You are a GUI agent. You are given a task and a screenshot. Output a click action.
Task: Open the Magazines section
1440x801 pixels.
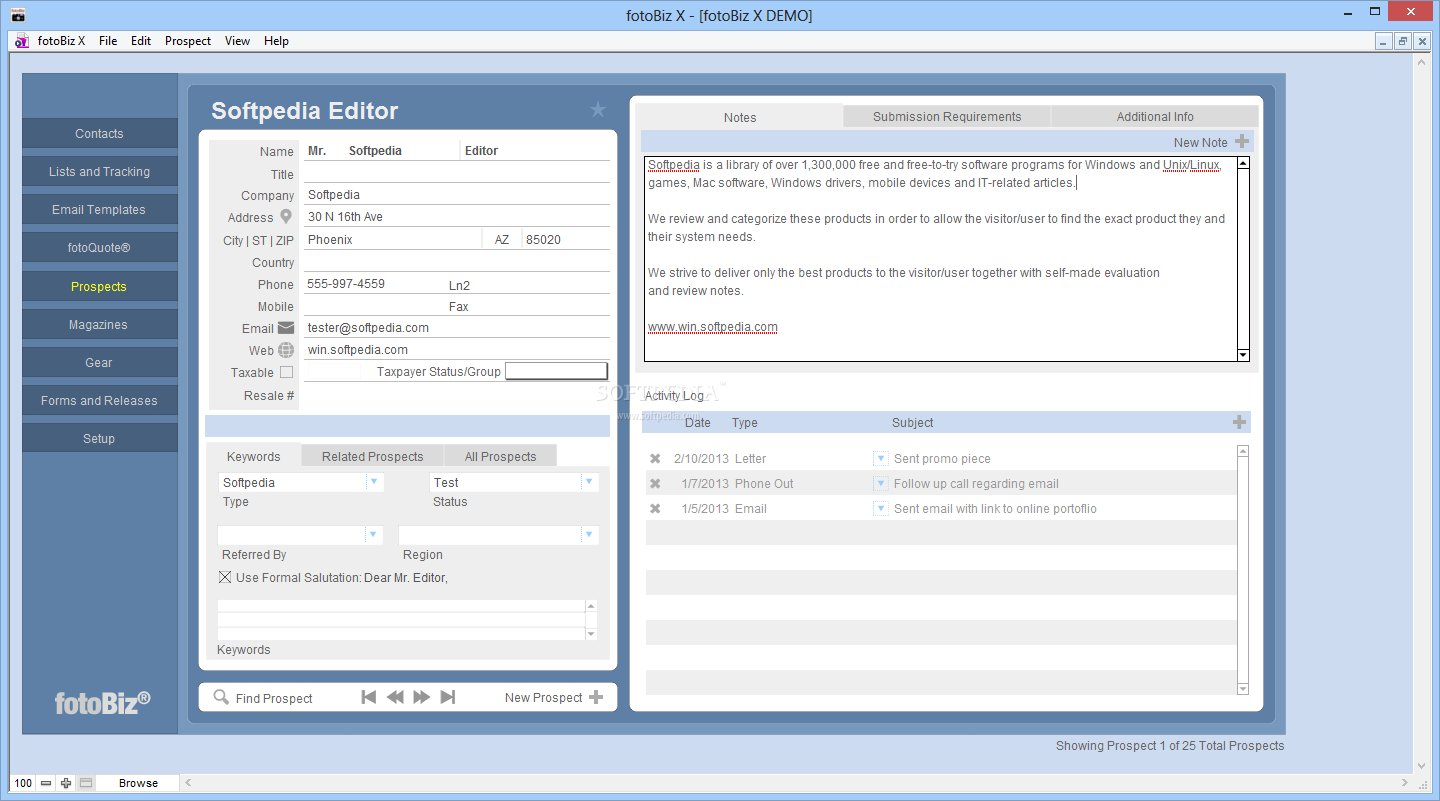click(x=99, y=325)
